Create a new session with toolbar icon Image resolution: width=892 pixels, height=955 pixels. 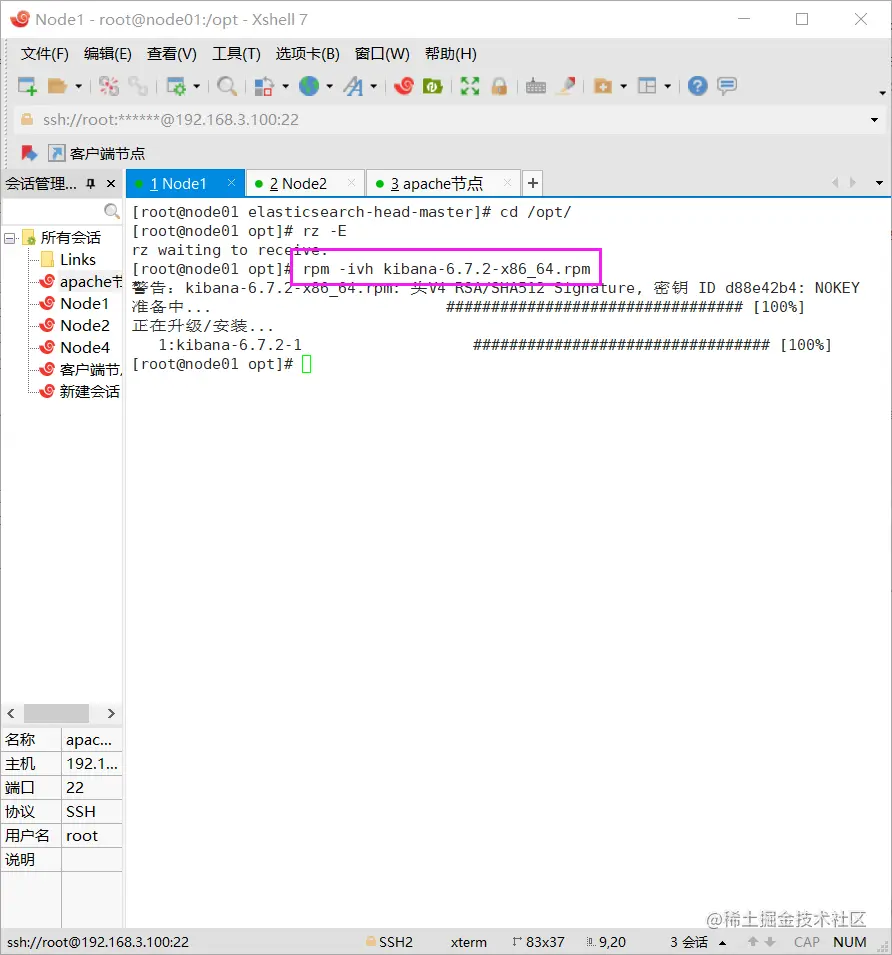(27, 86)
